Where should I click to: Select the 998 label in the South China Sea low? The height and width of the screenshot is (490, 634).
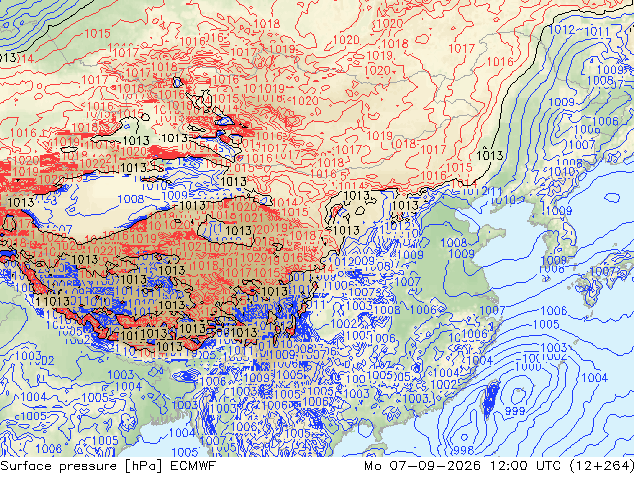[463, 450]
